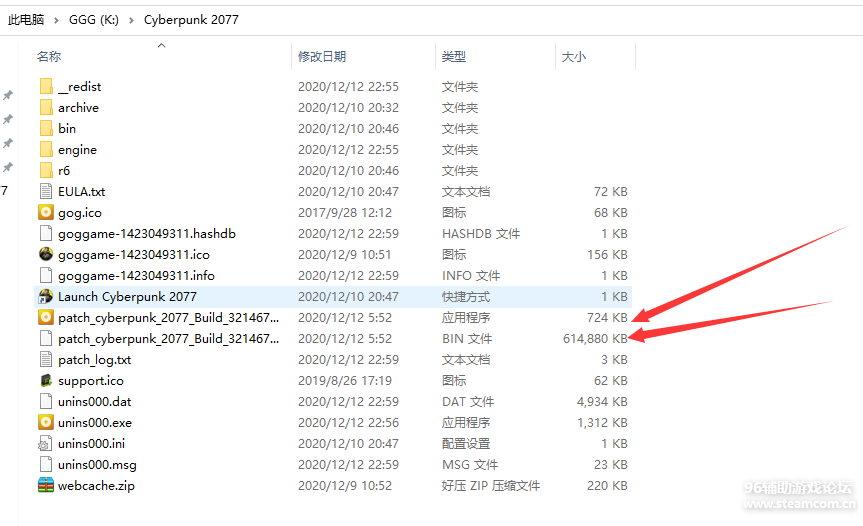Click the first quick access pin icon
Screen dimensions: 863x526
point(8,96)
